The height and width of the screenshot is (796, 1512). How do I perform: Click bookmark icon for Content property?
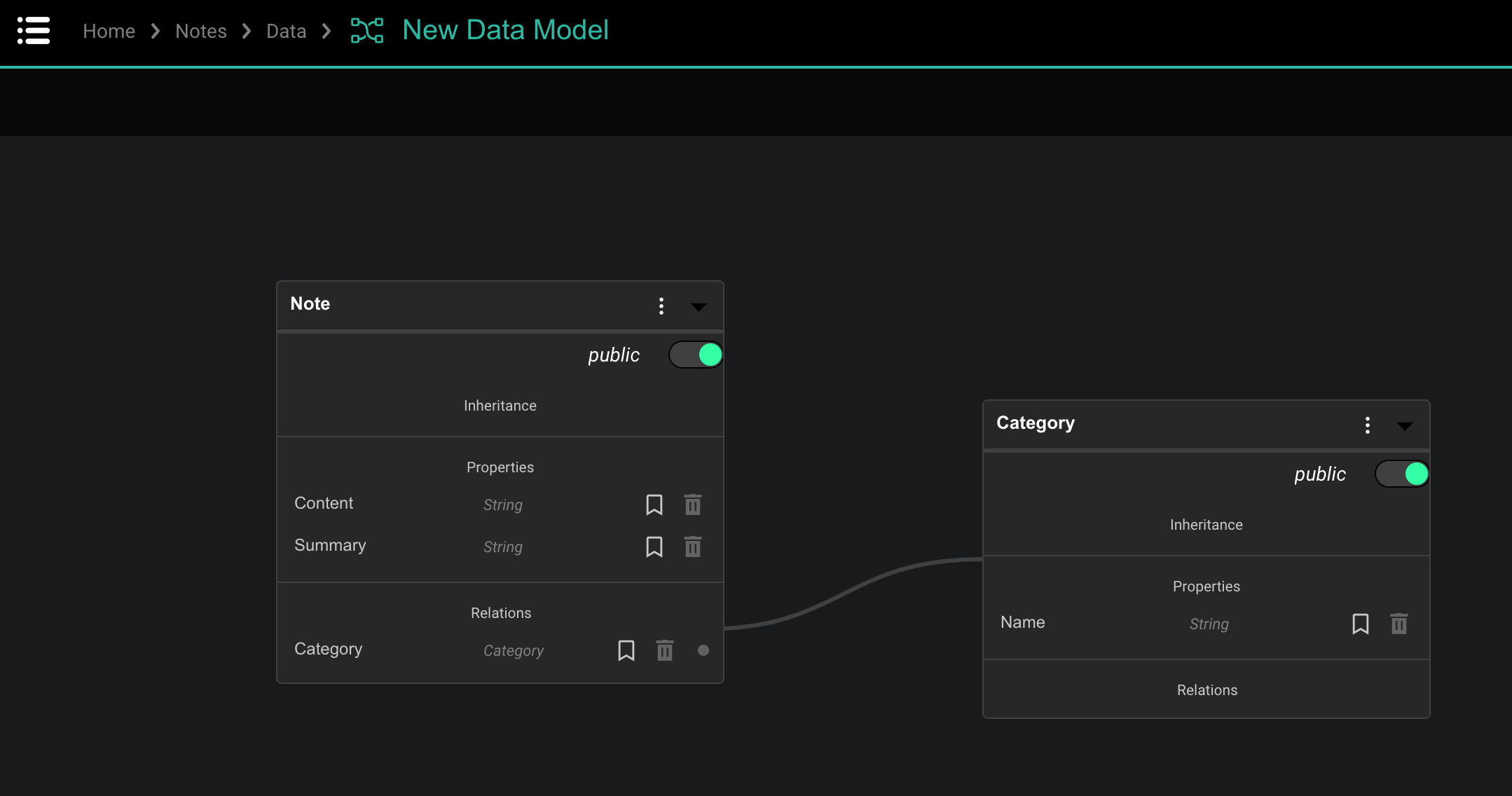tap(654, 505)
